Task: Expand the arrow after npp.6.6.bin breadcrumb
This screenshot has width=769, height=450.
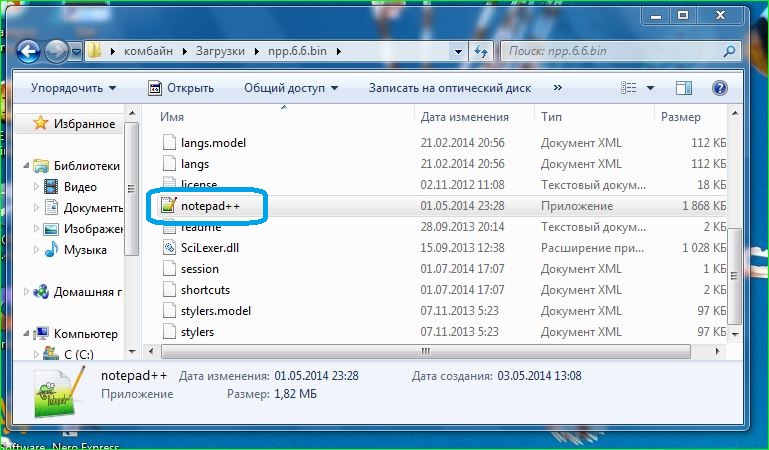Action: pos(339,51)
